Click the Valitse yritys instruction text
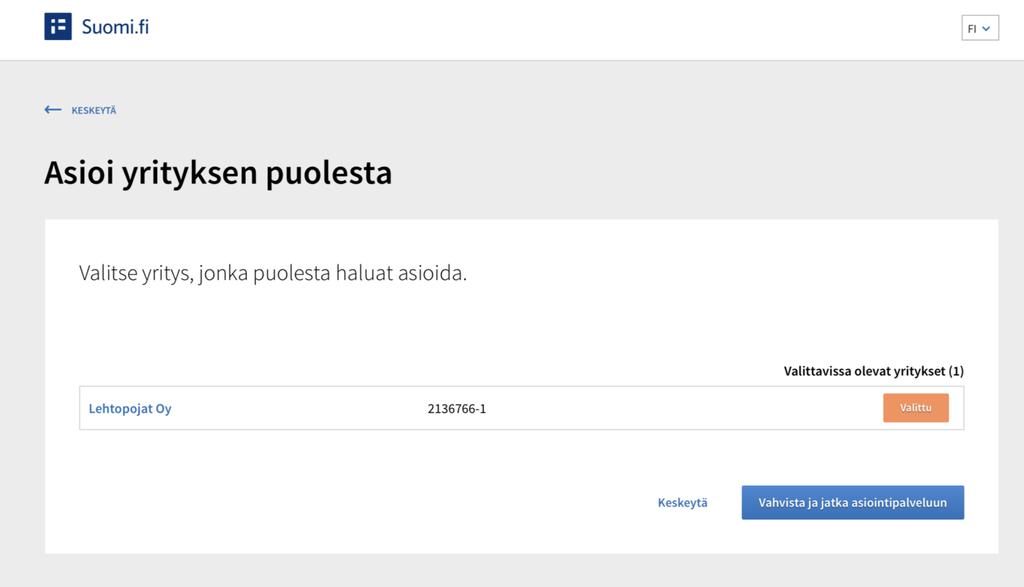Image resolution: width=1024 pixels, height=587 pixels. (x=273, y=273)
